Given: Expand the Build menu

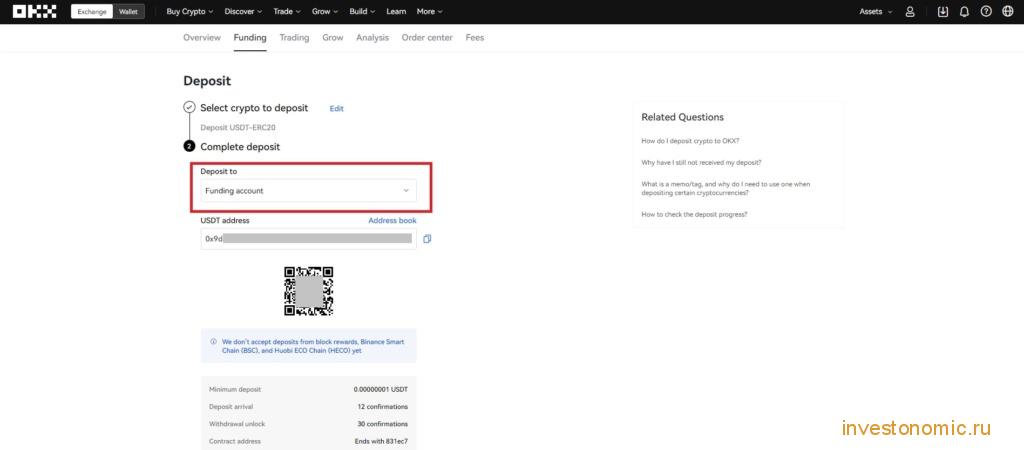Looking at the screenshot, I should 362,12.
